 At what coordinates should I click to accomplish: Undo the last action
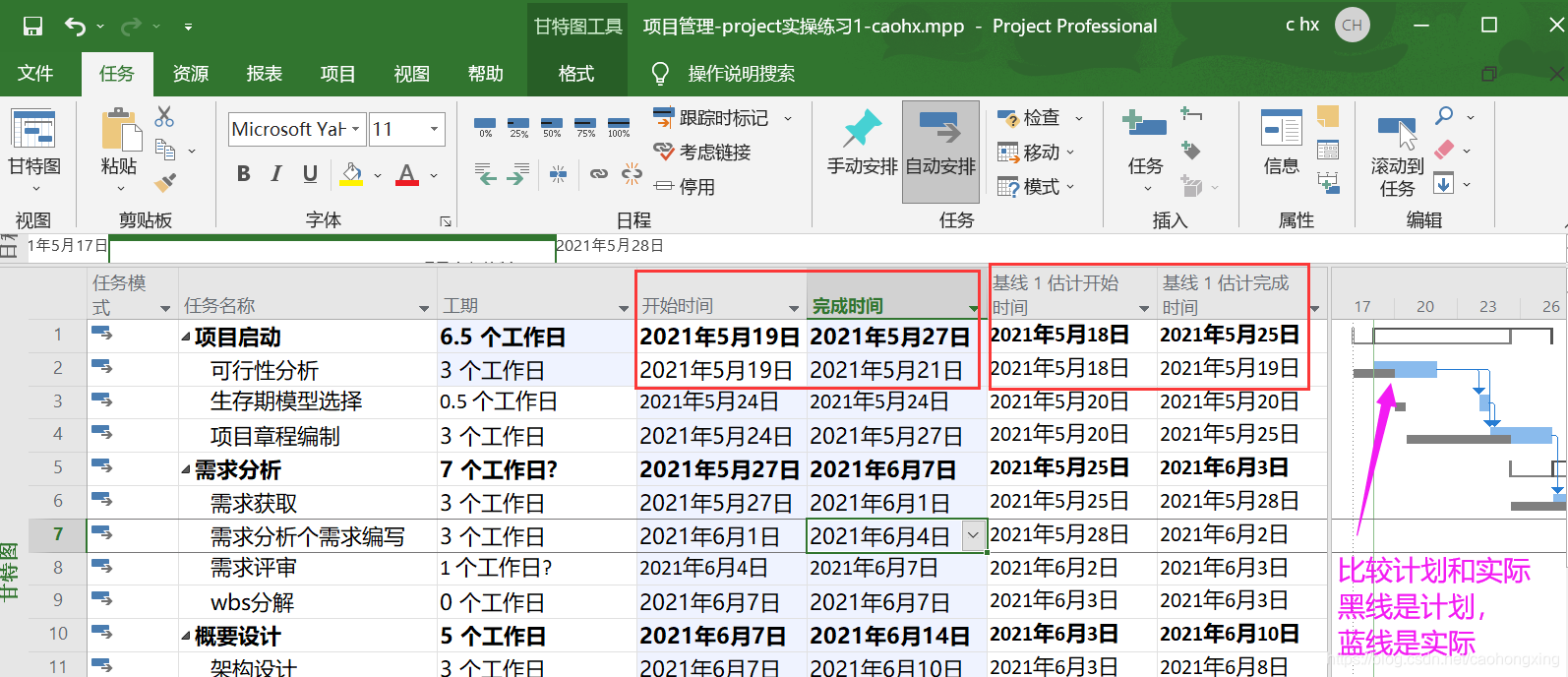click(75, 27)
